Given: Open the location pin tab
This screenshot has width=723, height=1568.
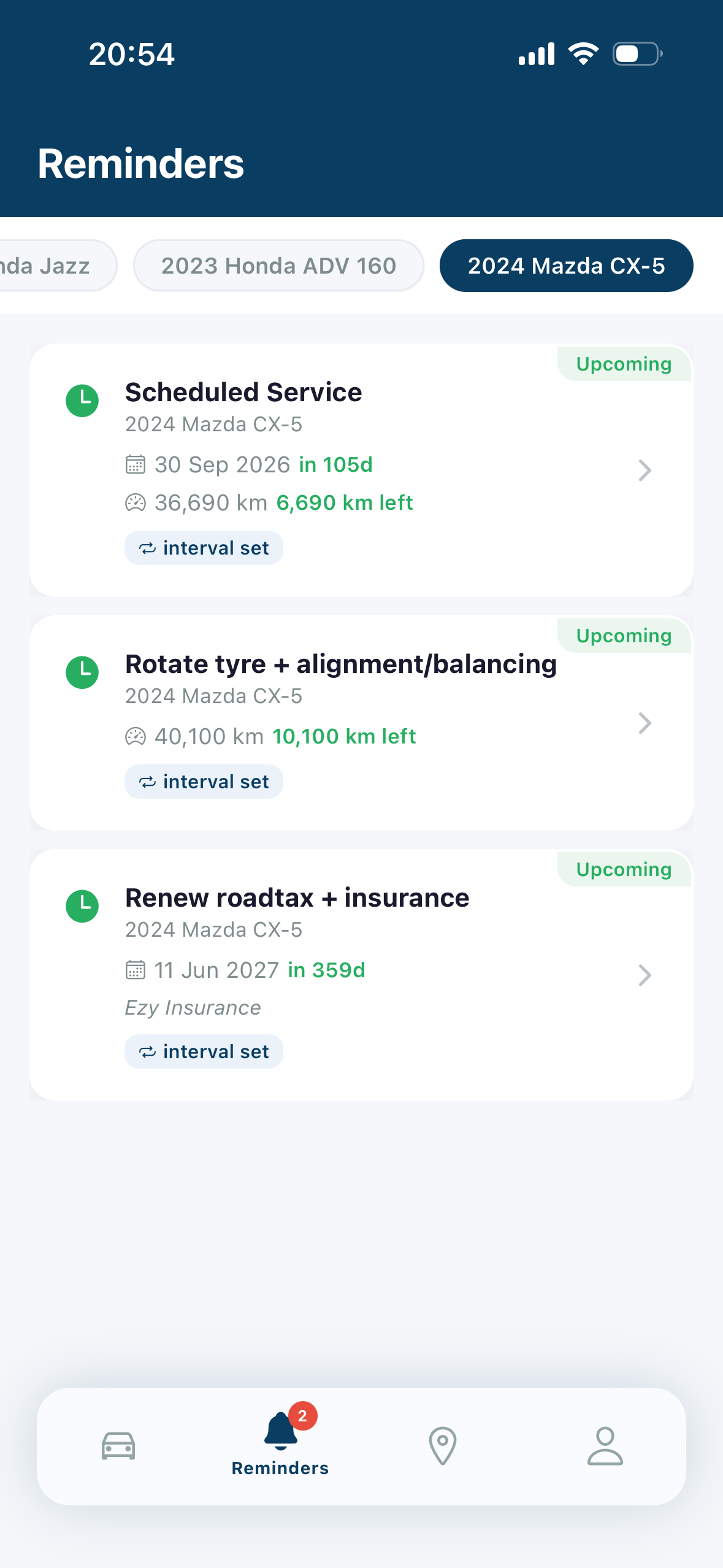Looking at the screenshot, I should tap(442, 1446).
